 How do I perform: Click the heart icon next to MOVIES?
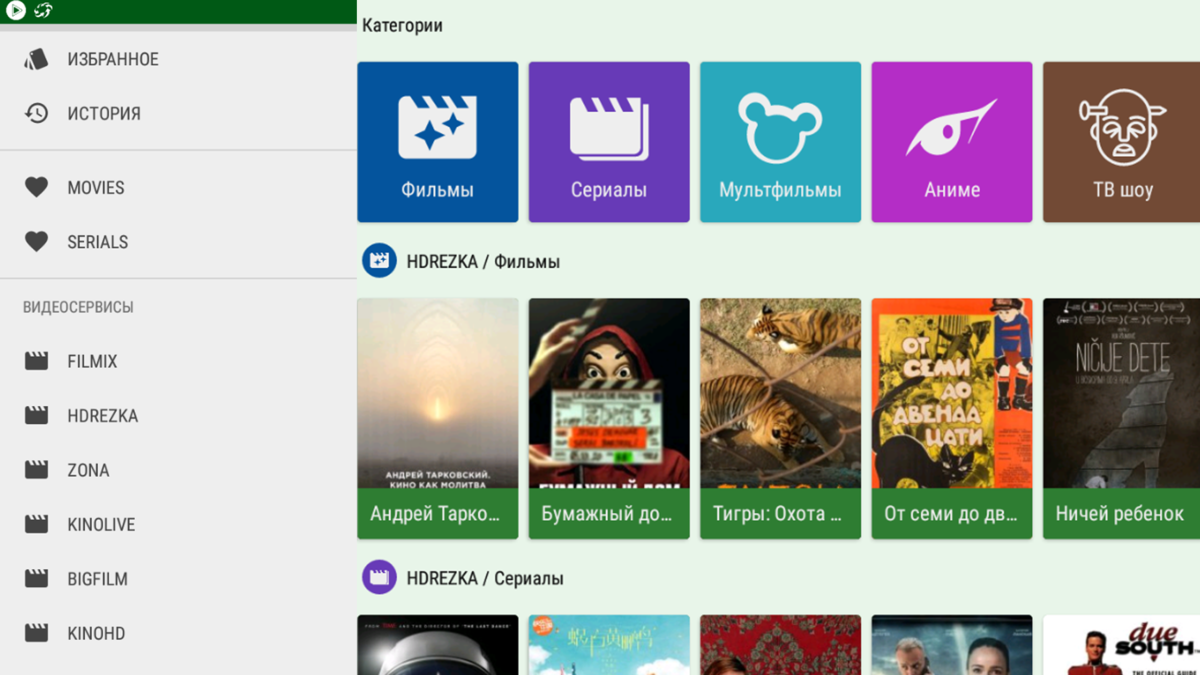point(36,187)
